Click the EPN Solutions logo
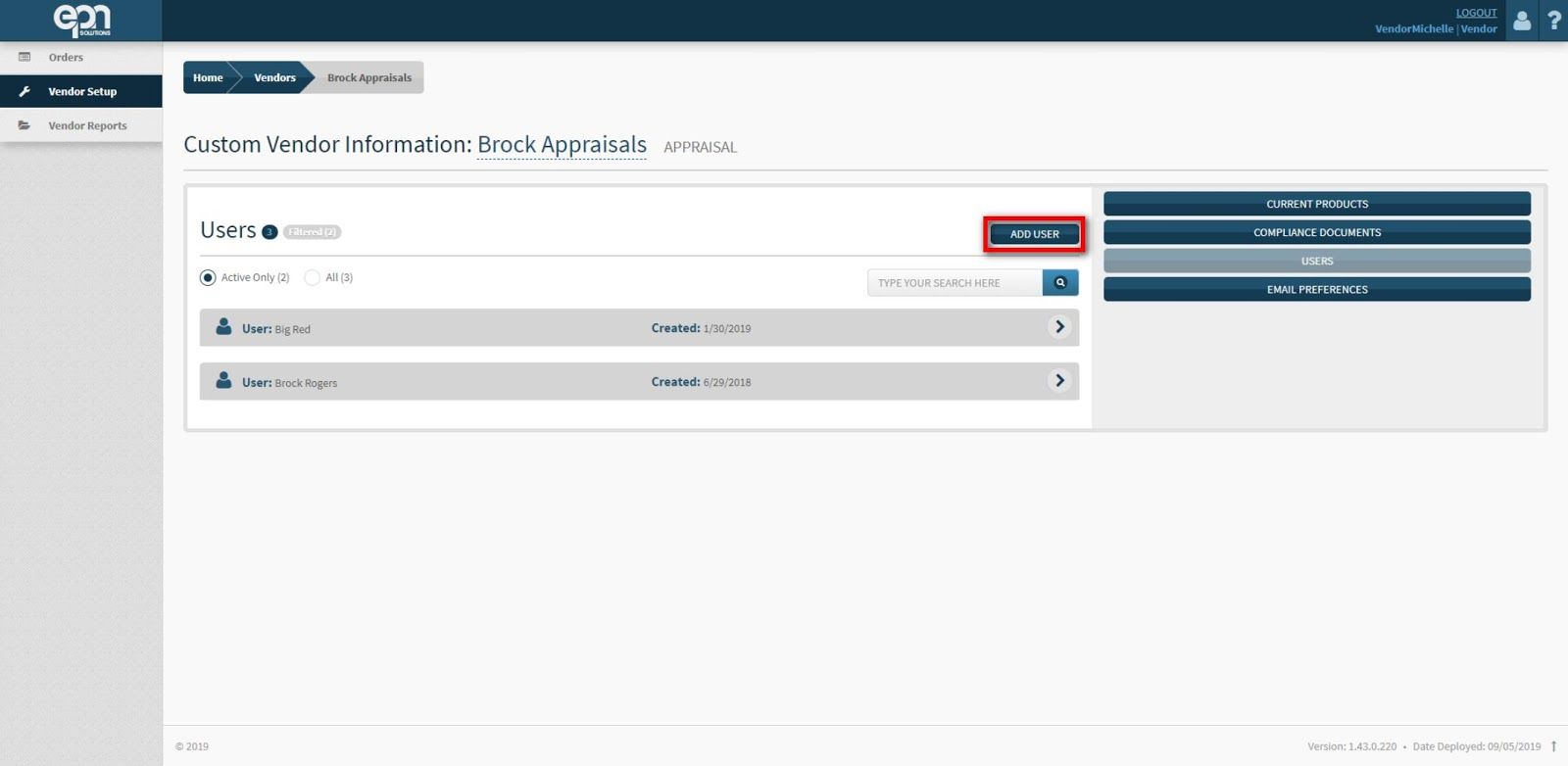This screenshot has width=1568, height=766. click(81, 21)
